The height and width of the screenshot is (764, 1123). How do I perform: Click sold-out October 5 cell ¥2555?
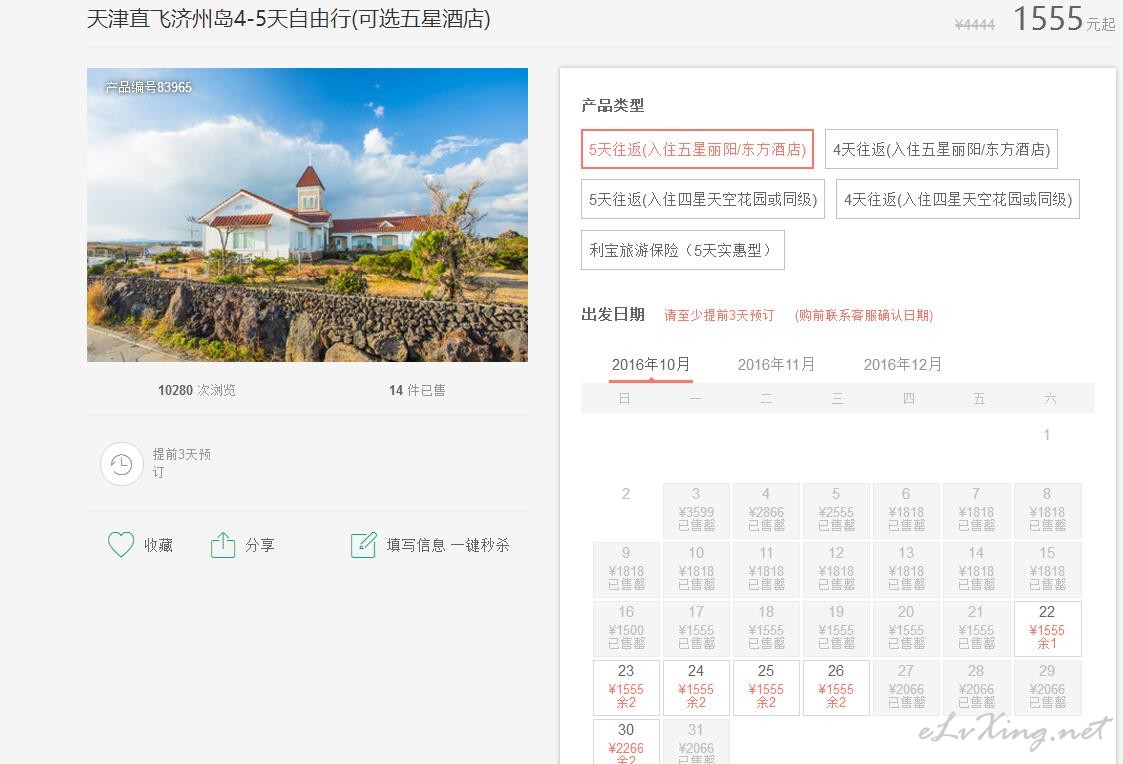tap(836, 511)
